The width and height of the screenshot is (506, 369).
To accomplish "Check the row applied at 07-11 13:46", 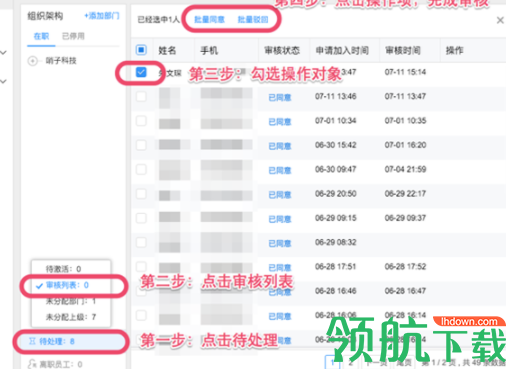I will [x=141, y=97].
